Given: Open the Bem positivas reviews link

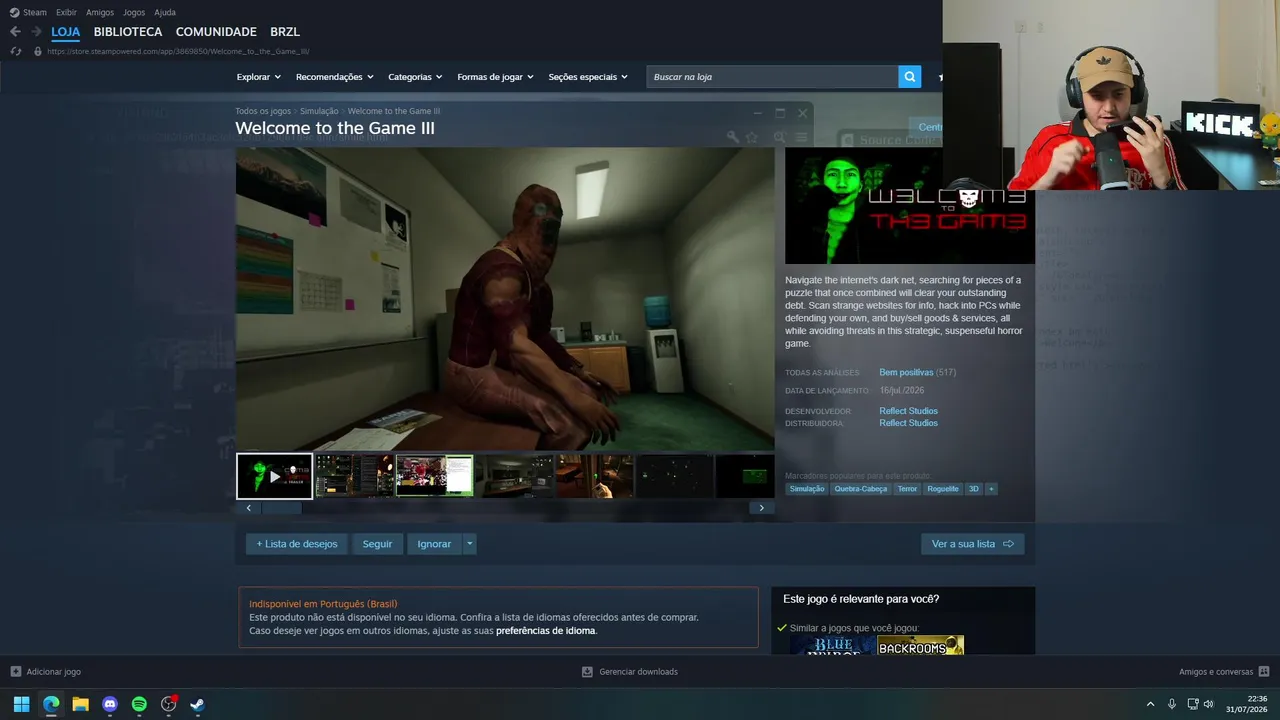Looking at the screenshot, I should [906, 373].
